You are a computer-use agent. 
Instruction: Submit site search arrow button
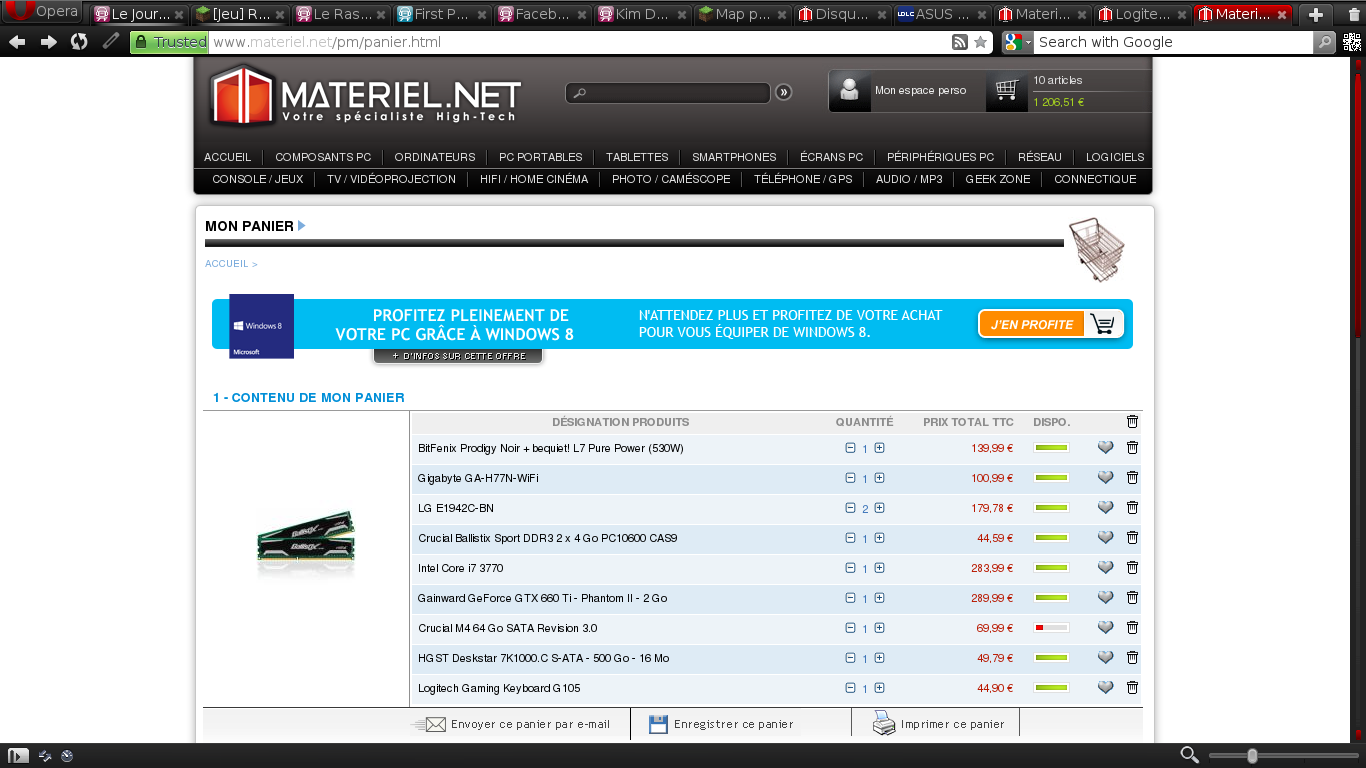click(x=784, y=92)
